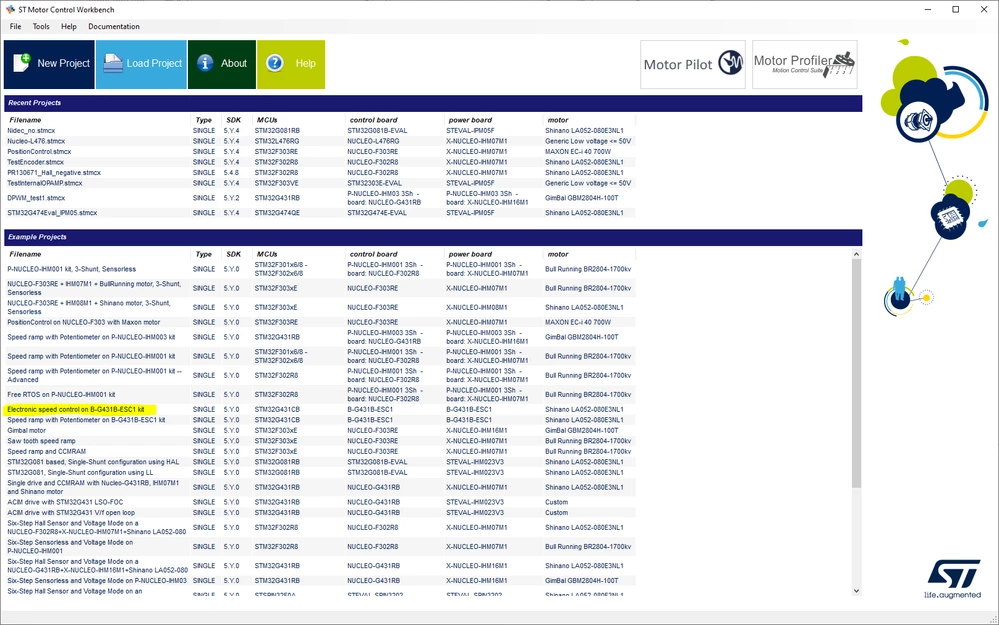
Task: Open the File menu
Action: pos(15,27)
